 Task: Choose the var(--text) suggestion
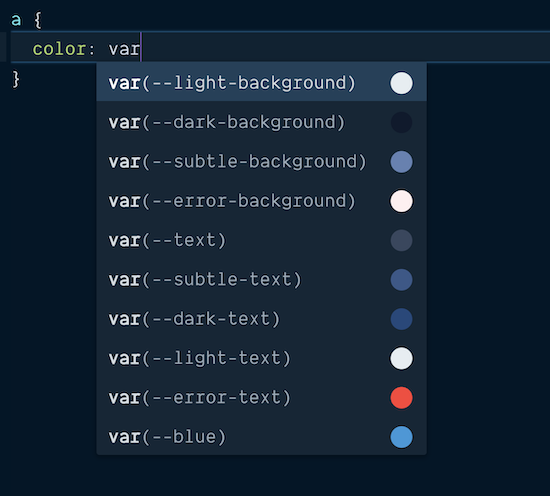coord(261,240)
